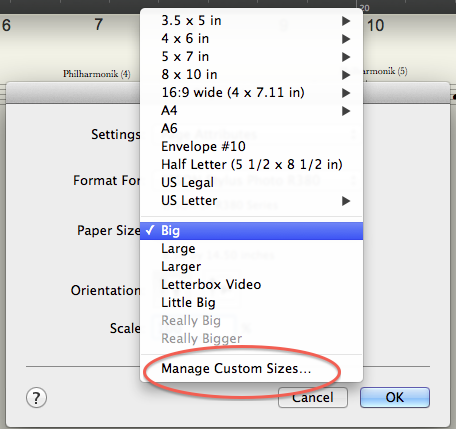This screenshot has height=429, width=456.
Task: Select the A6 paper size
Action: point(251,129)
